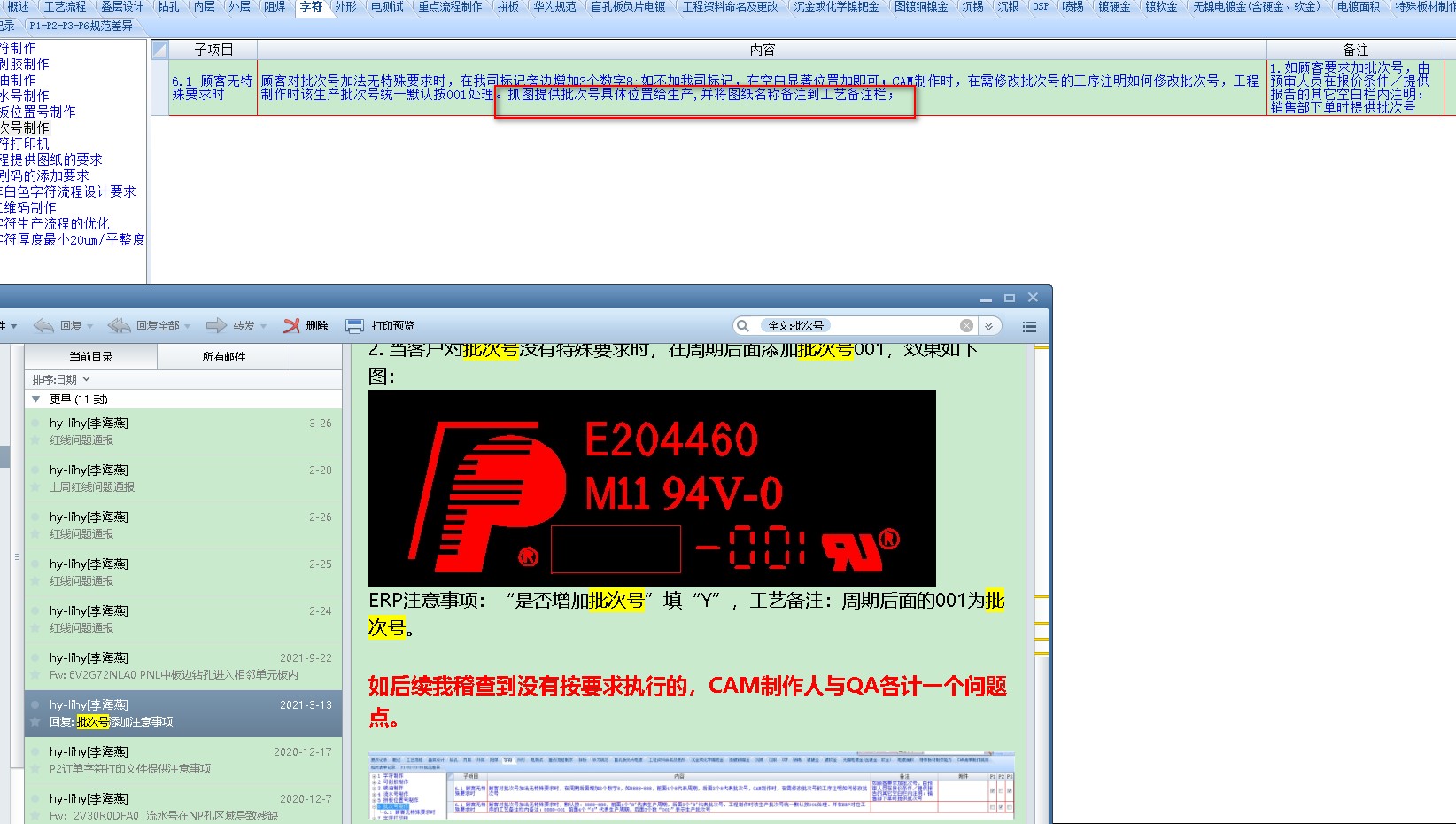Screen dimensions: 1456x824
Task: Expand advanced search options chevron
Action: pos(989,326)
